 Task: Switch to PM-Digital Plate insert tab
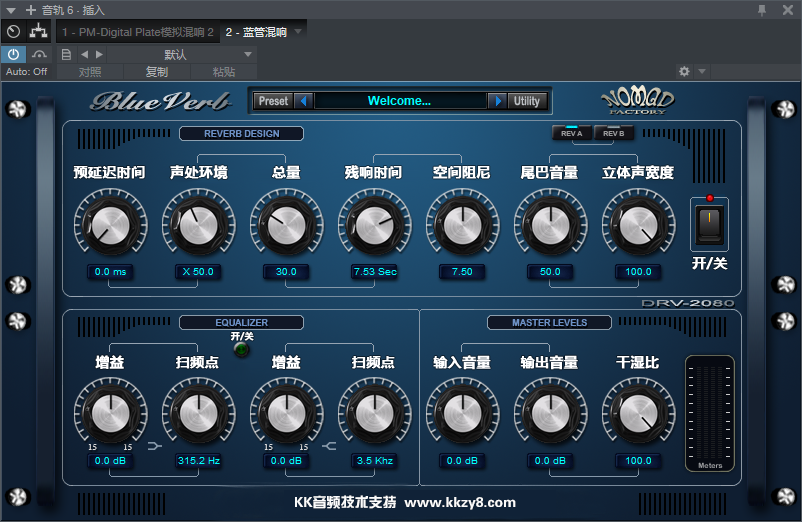(138, 32)
